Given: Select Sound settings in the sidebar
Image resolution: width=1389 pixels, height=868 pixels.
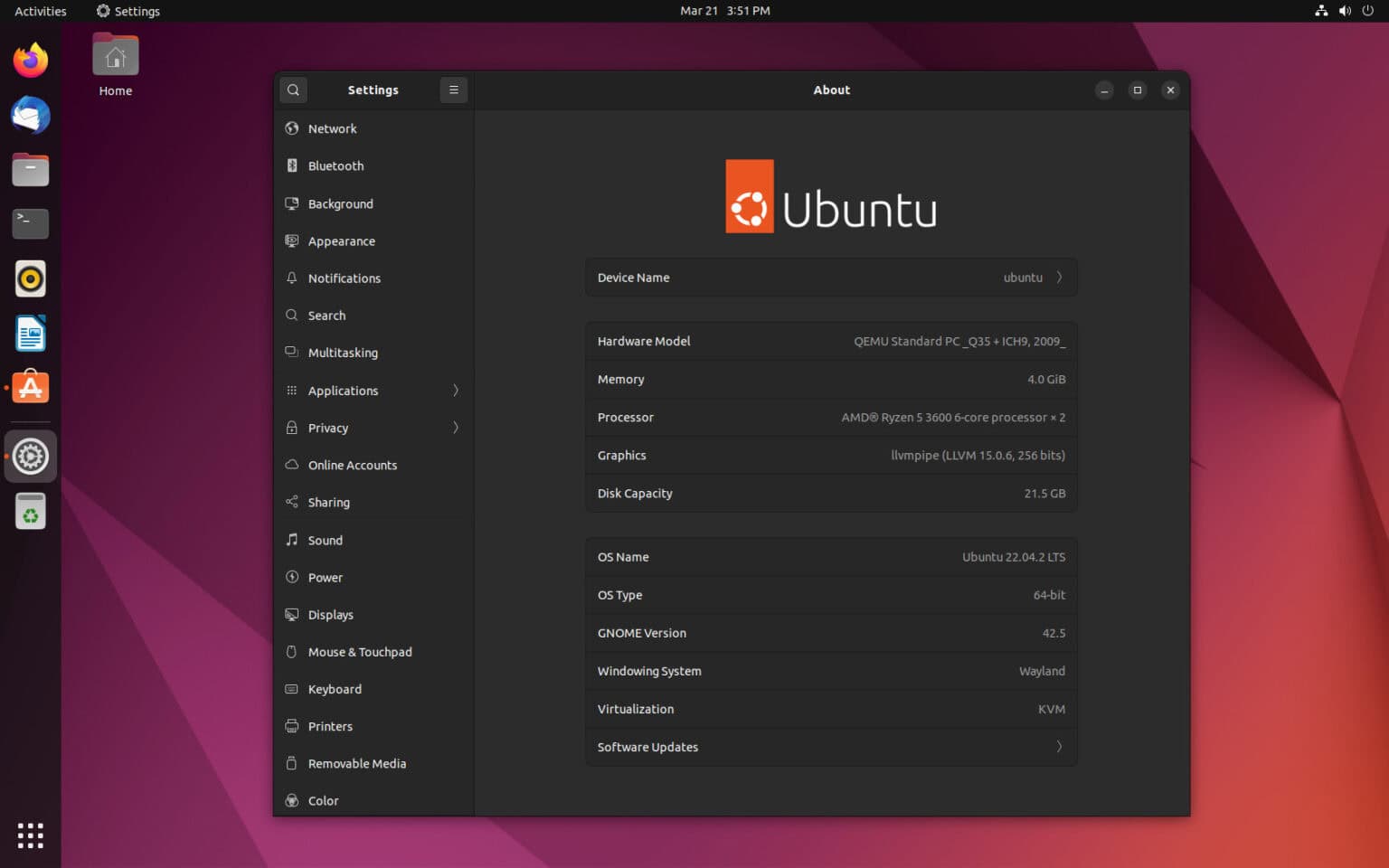Looking at the screenshot, I should tap(325, 540).
